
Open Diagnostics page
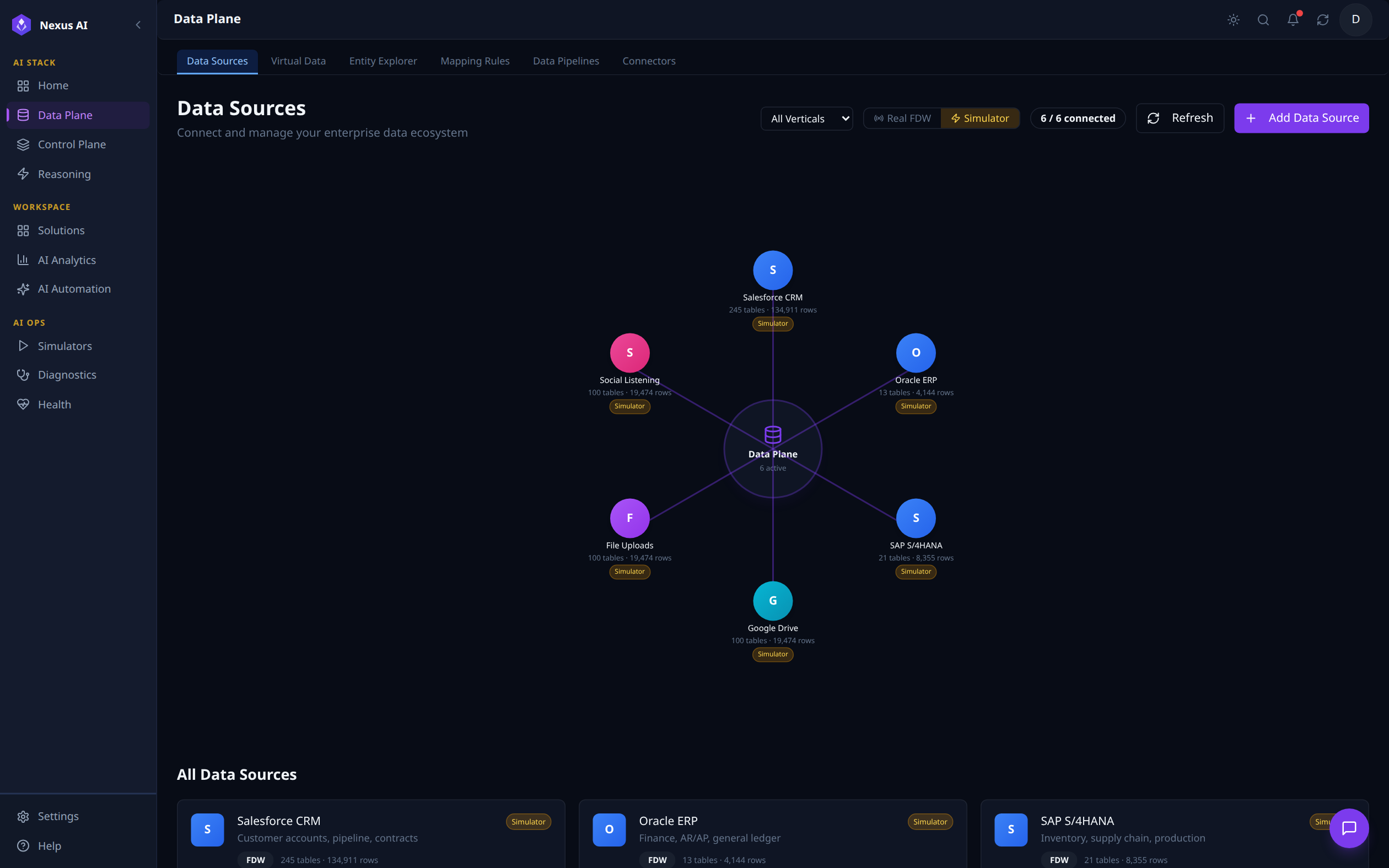coord(78,375)
